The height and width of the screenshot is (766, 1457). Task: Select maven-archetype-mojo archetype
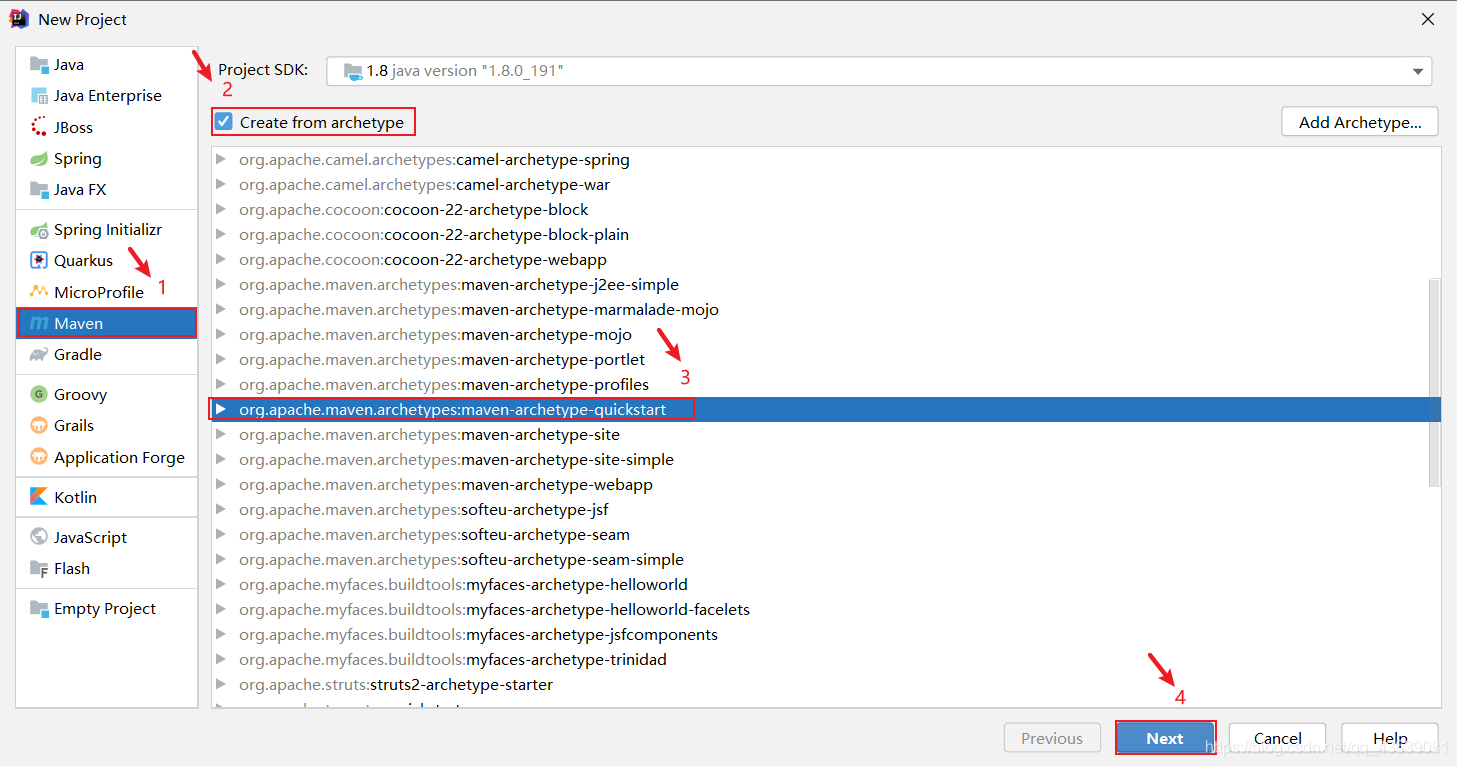[826, 335]
